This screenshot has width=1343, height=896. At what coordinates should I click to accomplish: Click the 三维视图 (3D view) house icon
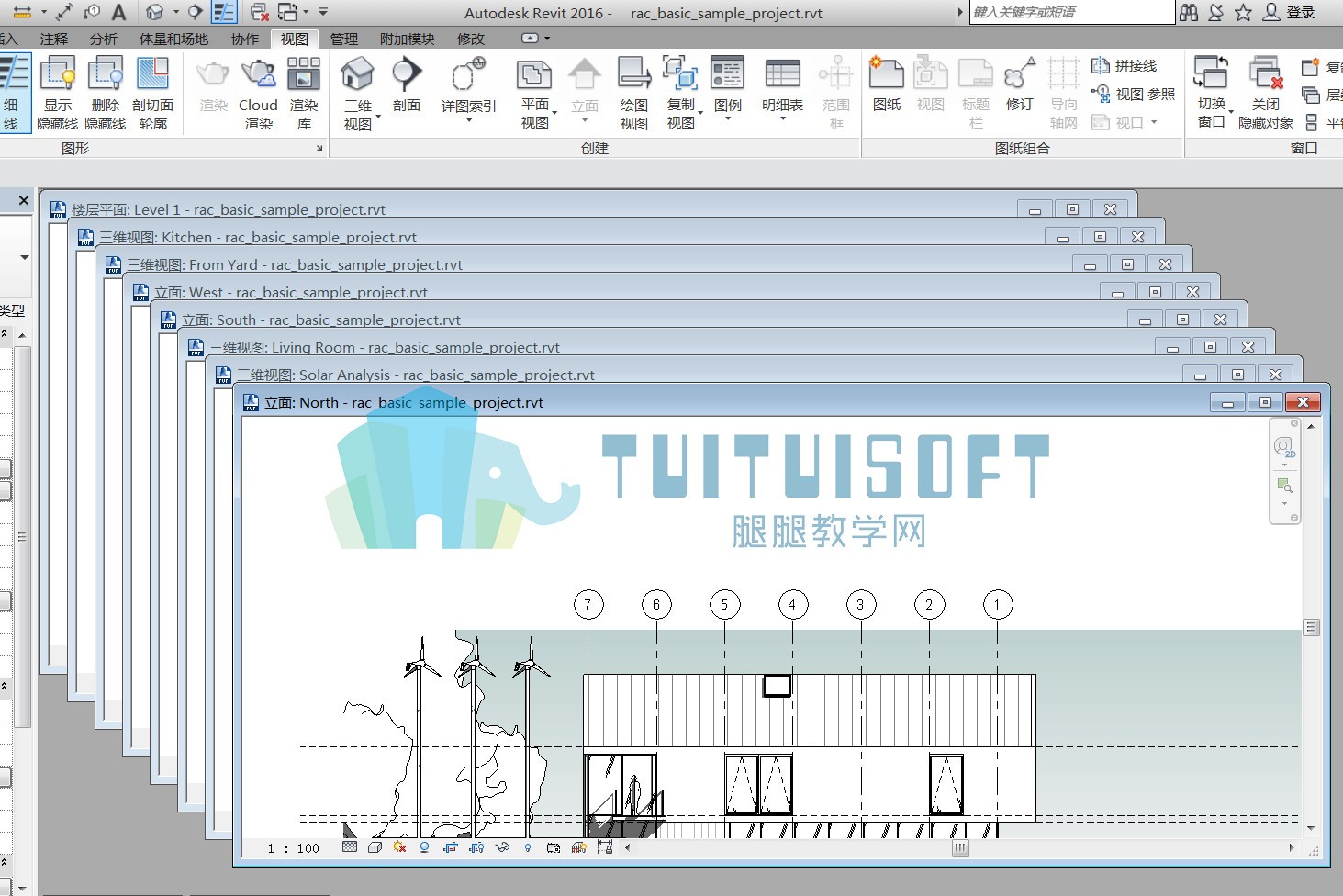(x=357, y=75)
